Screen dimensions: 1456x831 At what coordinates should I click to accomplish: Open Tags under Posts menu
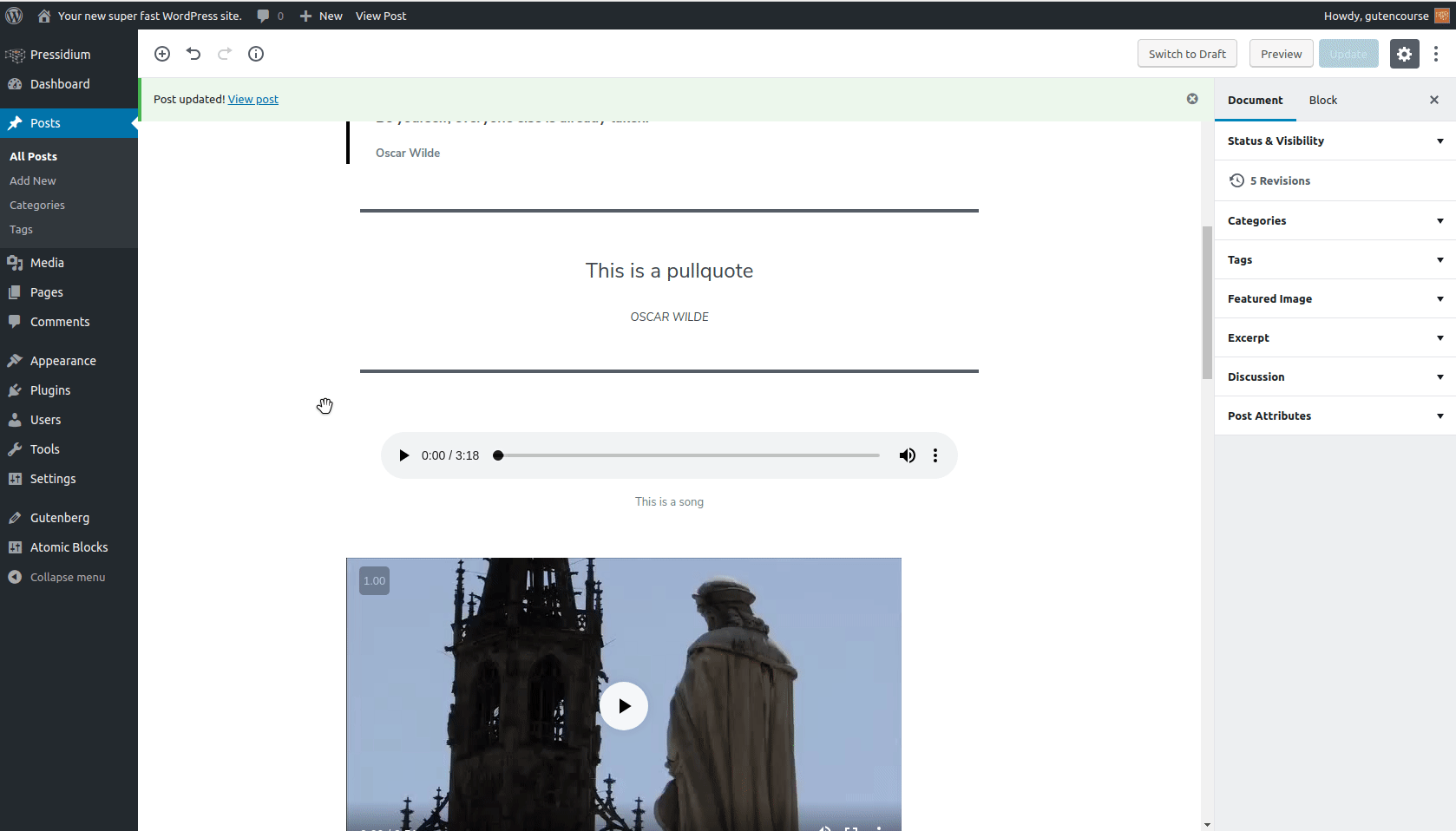click(x=21, y=229)
